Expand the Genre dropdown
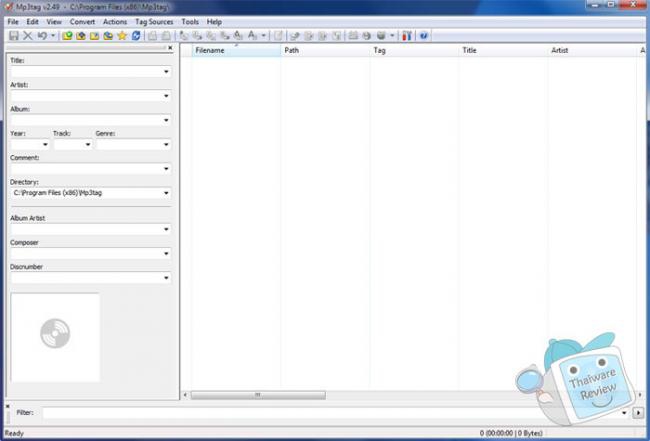The height and width of the screenshot is (441, 650). [166, 145]
